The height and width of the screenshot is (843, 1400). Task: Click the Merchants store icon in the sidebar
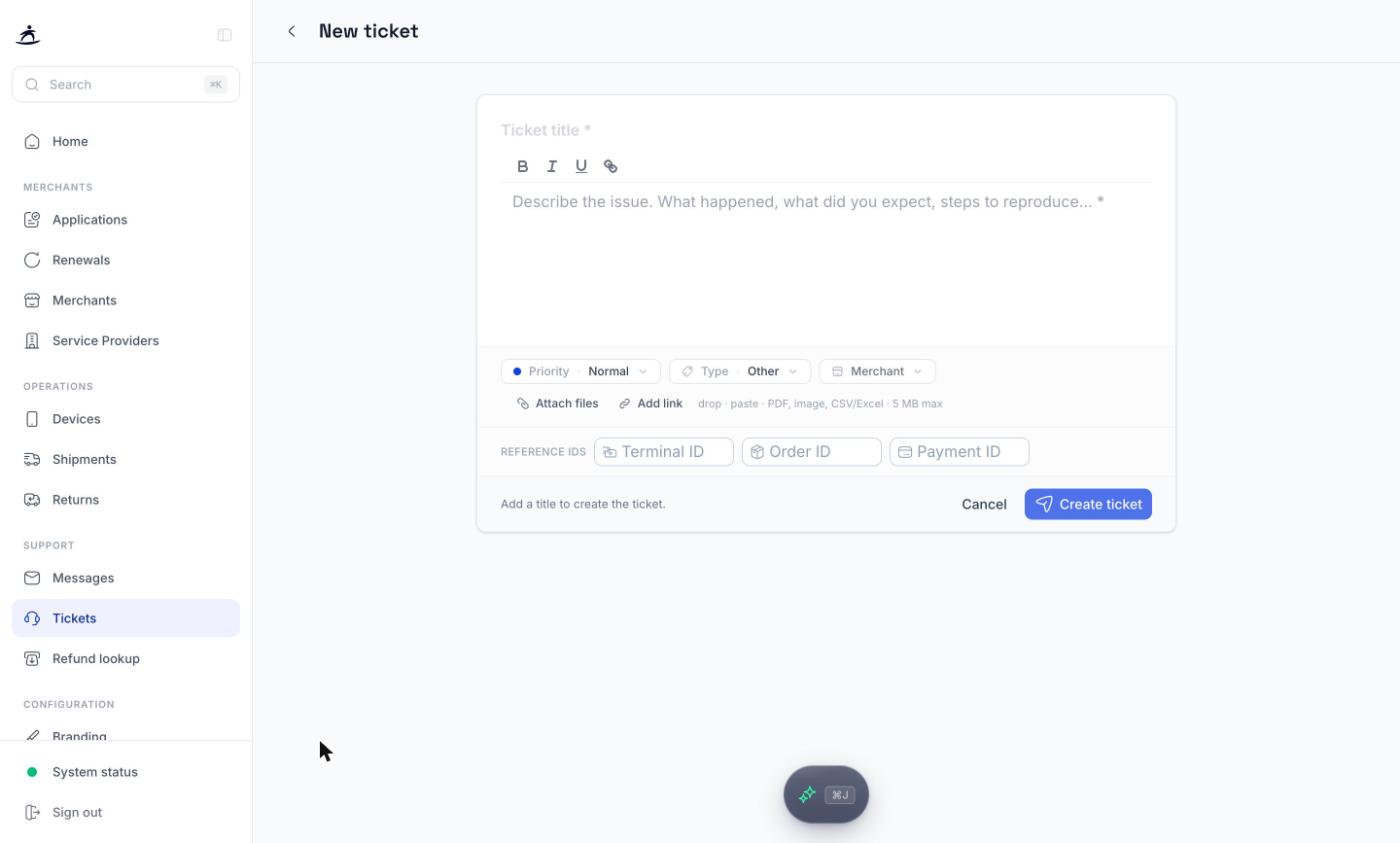[32, 300]
